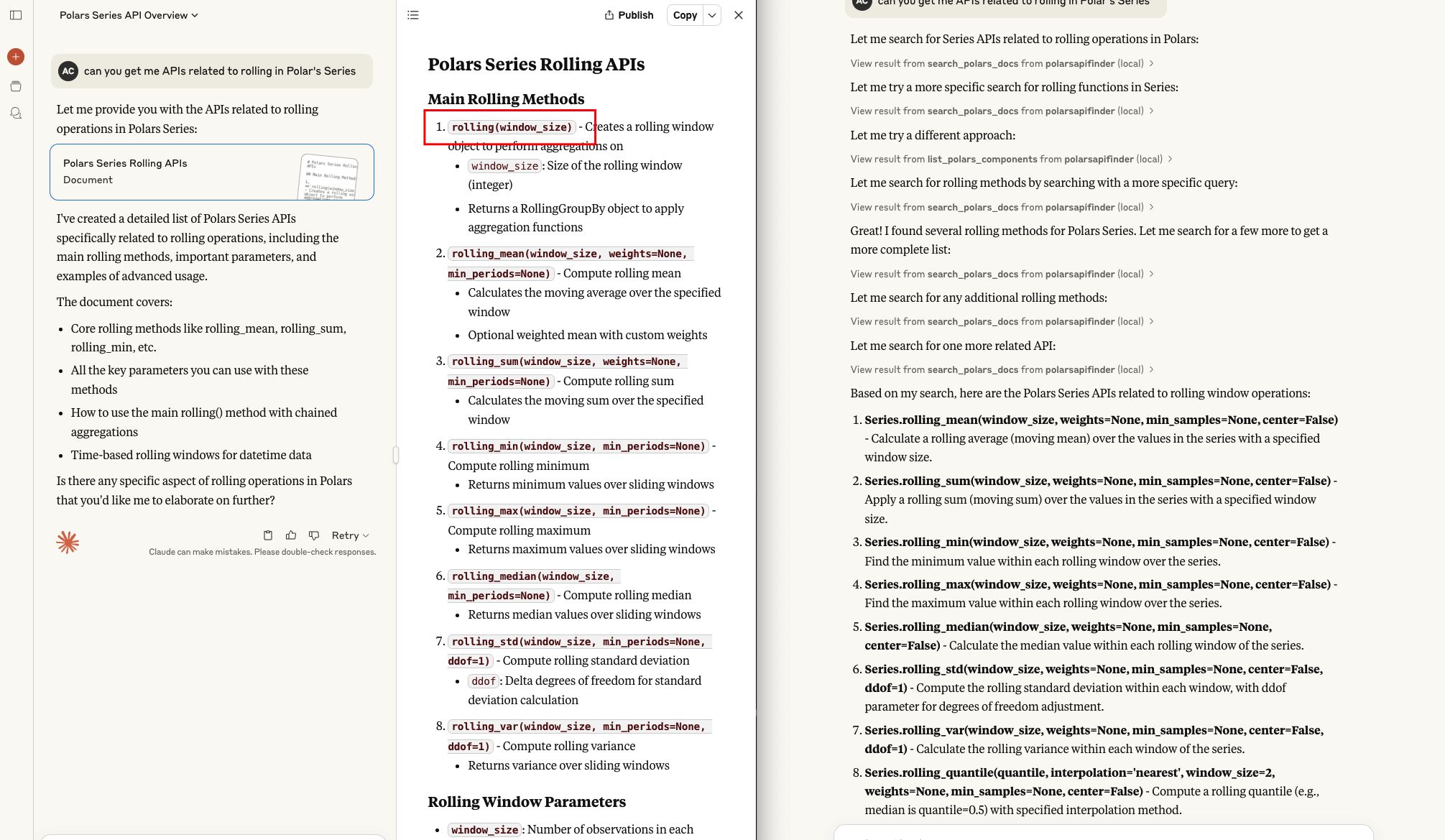Copy the response with clipboard icon
Viewport: 1445px width, 840px height.
coord(268,535)
